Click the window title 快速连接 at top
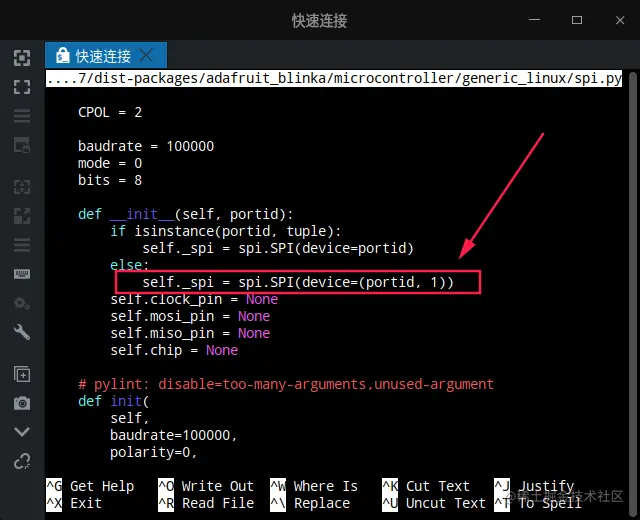The height and width of the screenshot is (520, 640). point(319,20)
